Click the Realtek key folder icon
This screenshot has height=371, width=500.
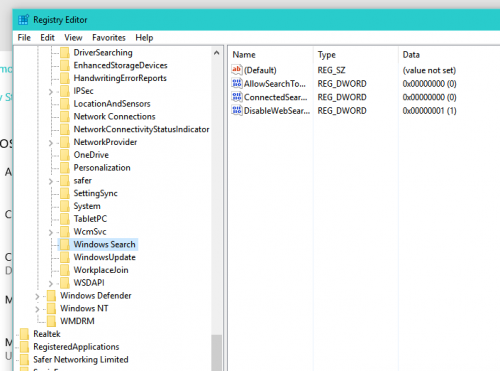24,334
